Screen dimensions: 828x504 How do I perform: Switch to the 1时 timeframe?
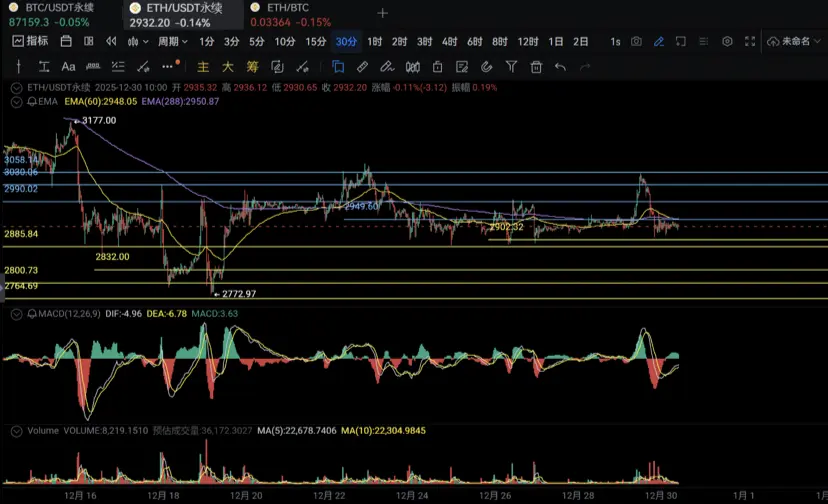click(374, 41)
